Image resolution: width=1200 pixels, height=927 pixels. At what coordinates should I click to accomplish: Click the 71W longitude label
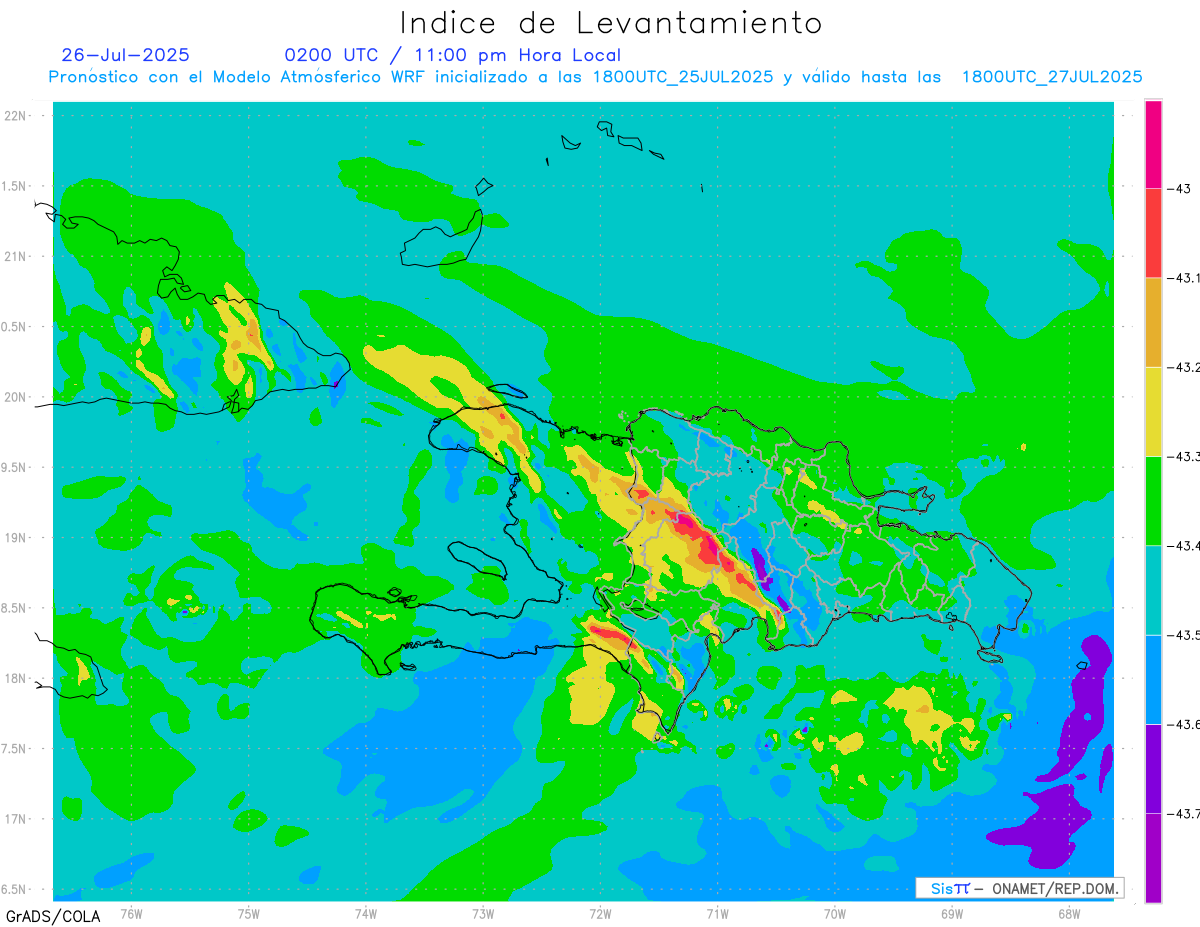pos(717,913)
